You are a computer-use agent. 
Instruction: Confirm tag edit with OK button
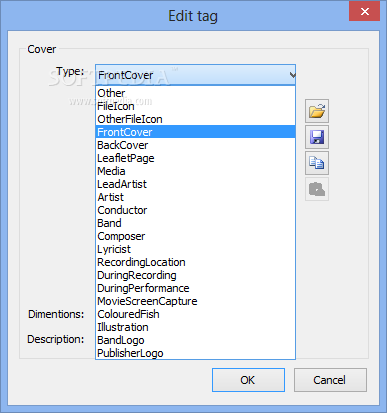point(248,380)
